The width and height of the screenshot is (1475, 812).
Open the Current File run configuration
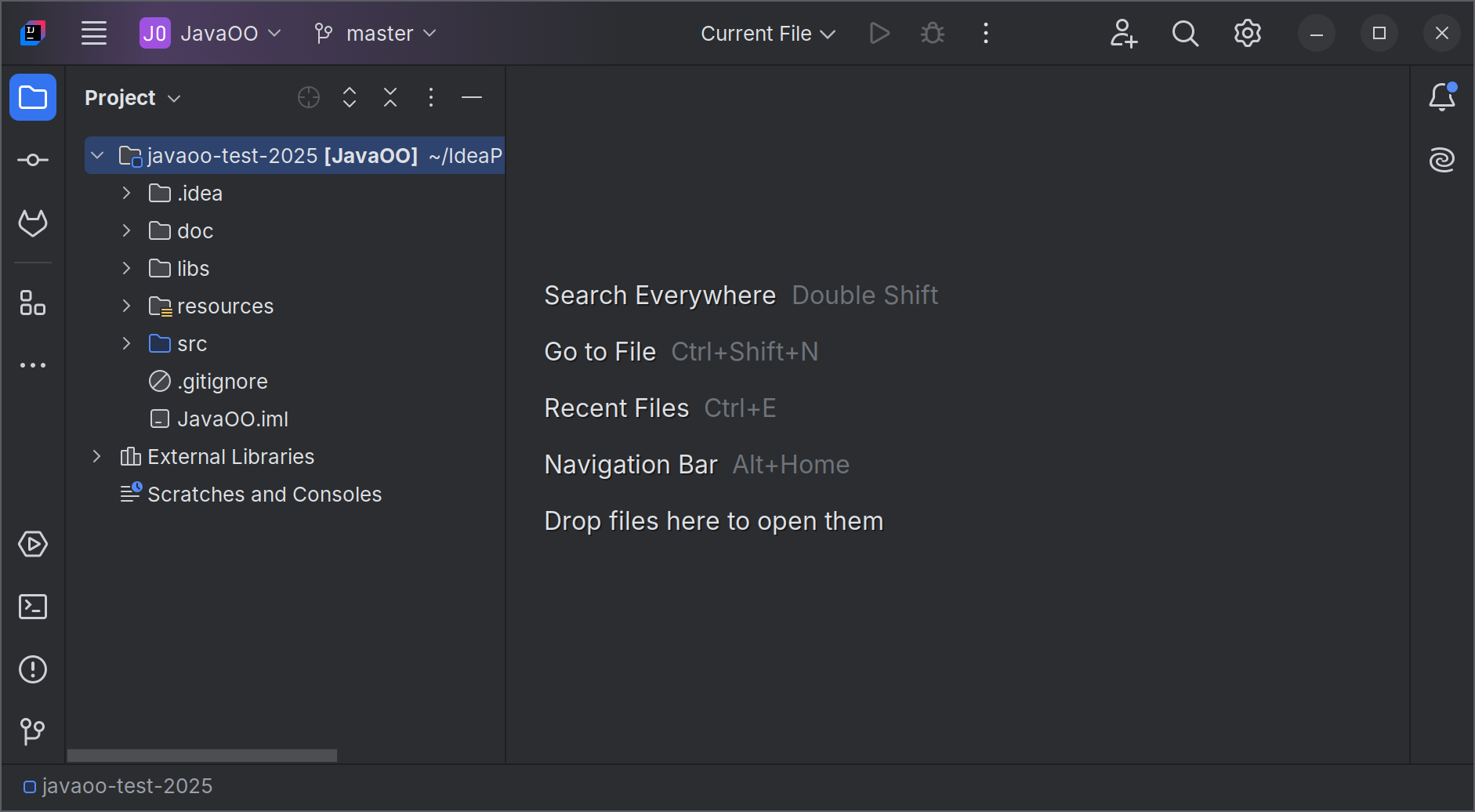[x=767, y=33]
